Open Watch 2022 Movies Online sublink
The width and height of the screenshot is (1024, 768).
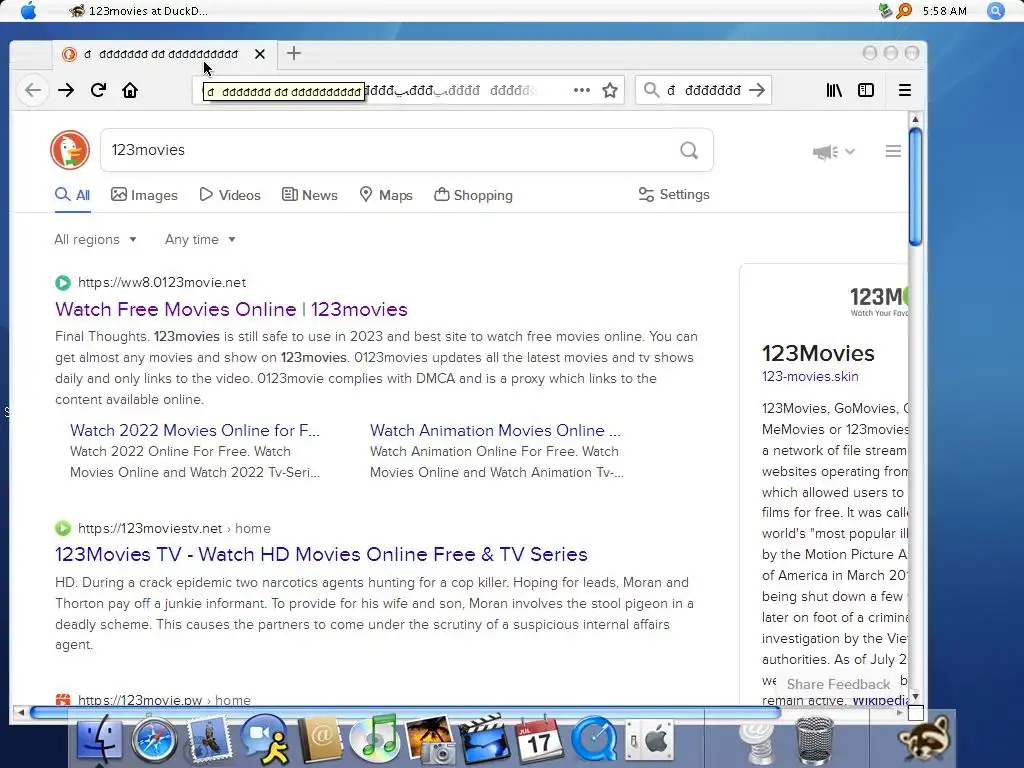(195, 430)
